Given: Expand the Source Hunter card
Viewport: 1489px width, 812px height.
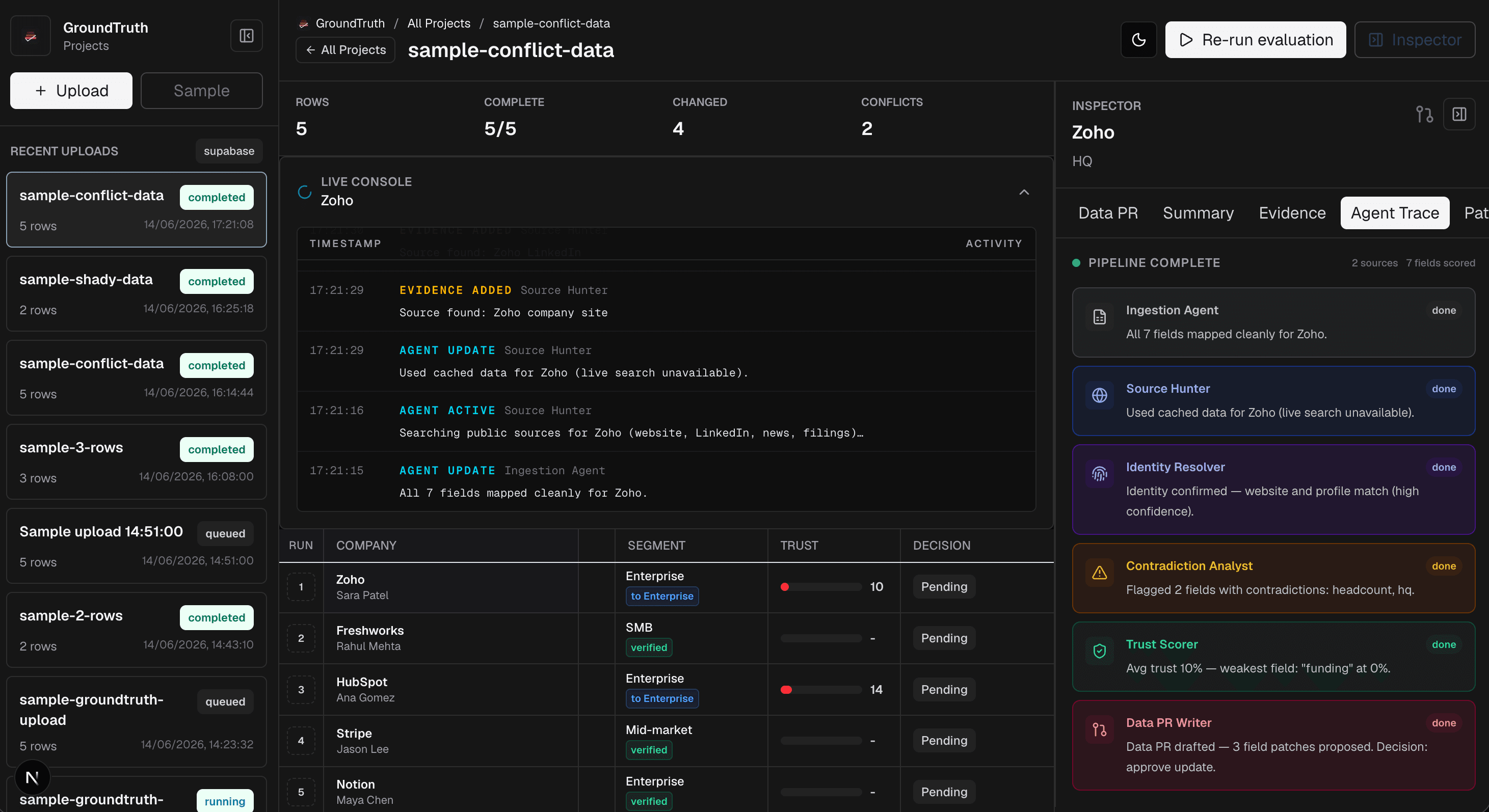Looking at the screenshot, I should pos(1273,401).
